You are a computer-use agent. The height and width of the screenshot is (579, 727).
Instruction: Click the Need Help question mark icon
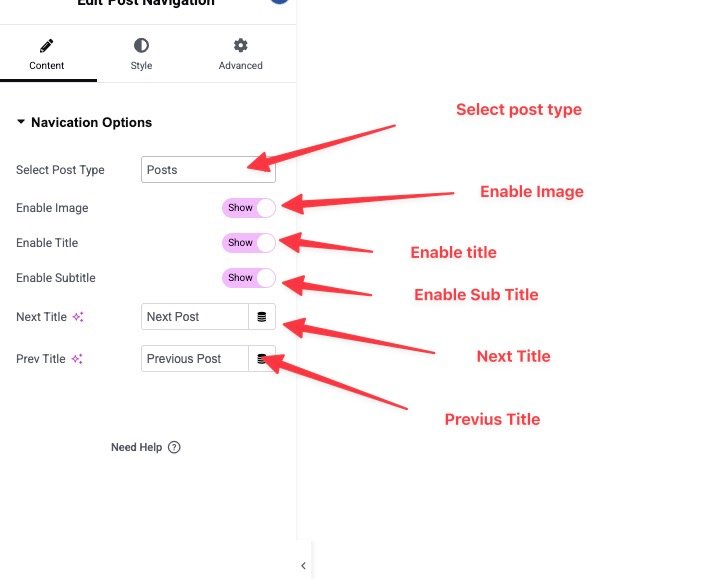tap(174, 448)
